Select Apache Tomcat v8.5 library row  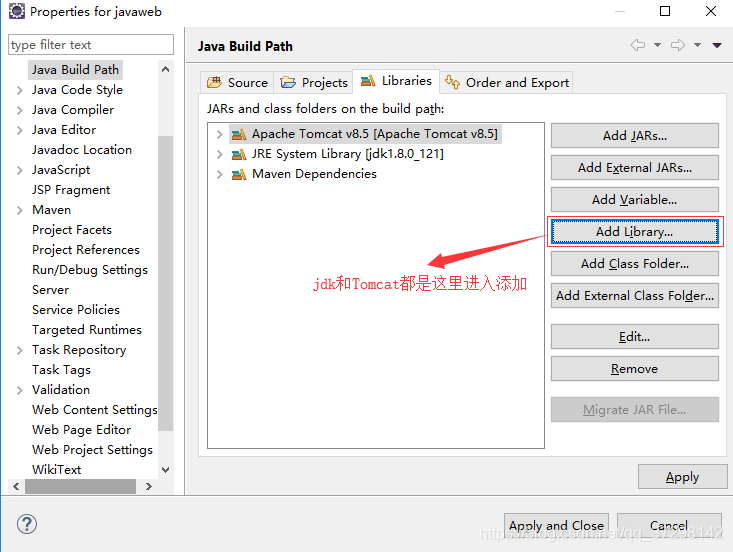point(365,134)
